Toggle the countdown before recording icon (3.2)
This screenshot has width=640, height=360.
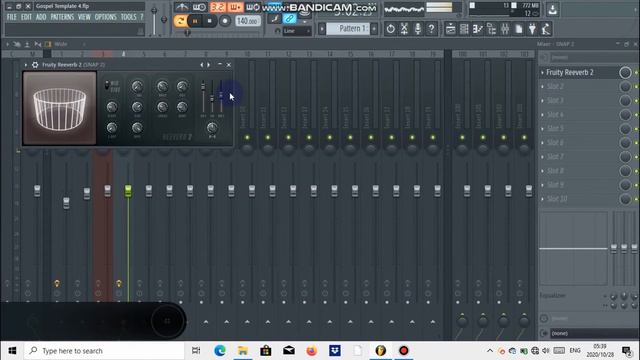click(218, 7)
